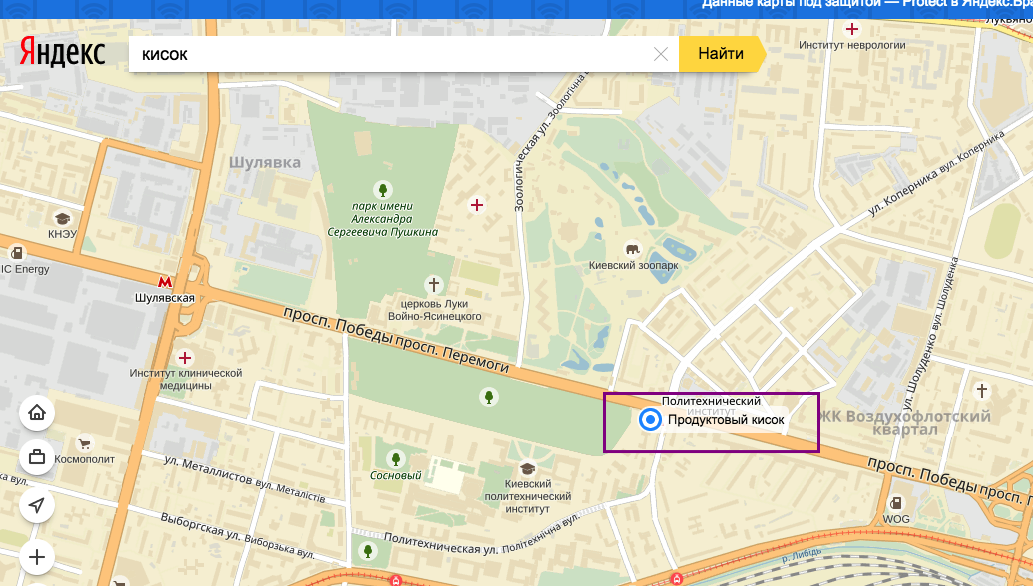Click the Шулявка district label
The image size is (1033, 586).
tap(265, 162)
